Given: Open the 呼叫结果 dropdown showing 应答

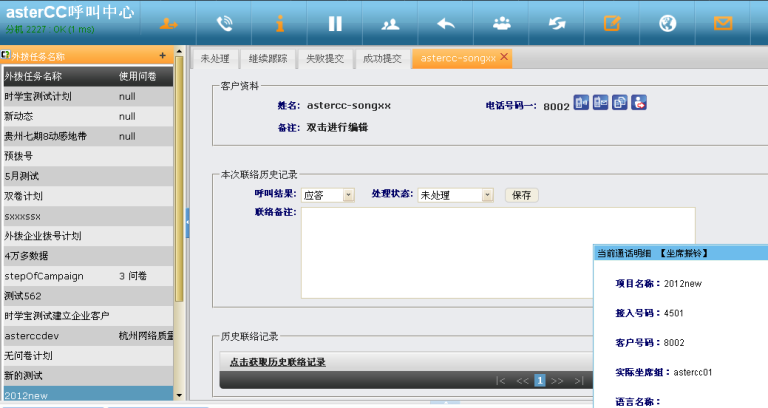Looking at the screenshot, I should 328,195.
